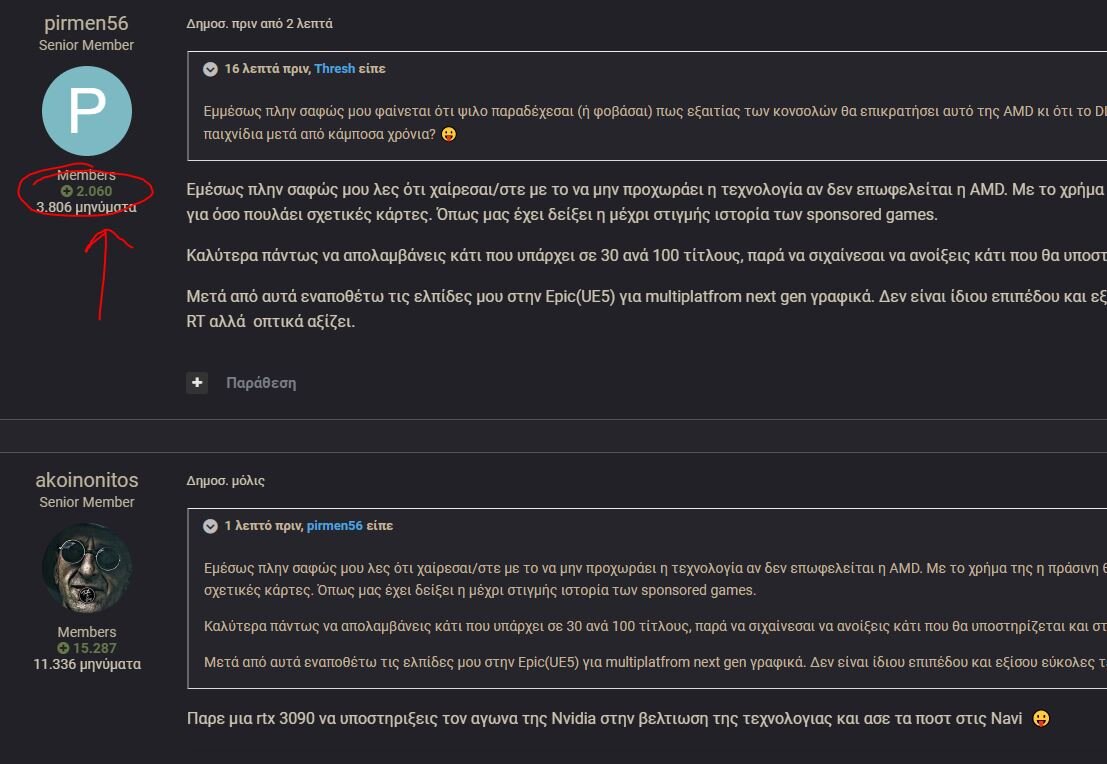Open the 'Δημοσ. μόλις' post timestamp
This screenshot has height=764, width=1107.
tap(225, 480)
